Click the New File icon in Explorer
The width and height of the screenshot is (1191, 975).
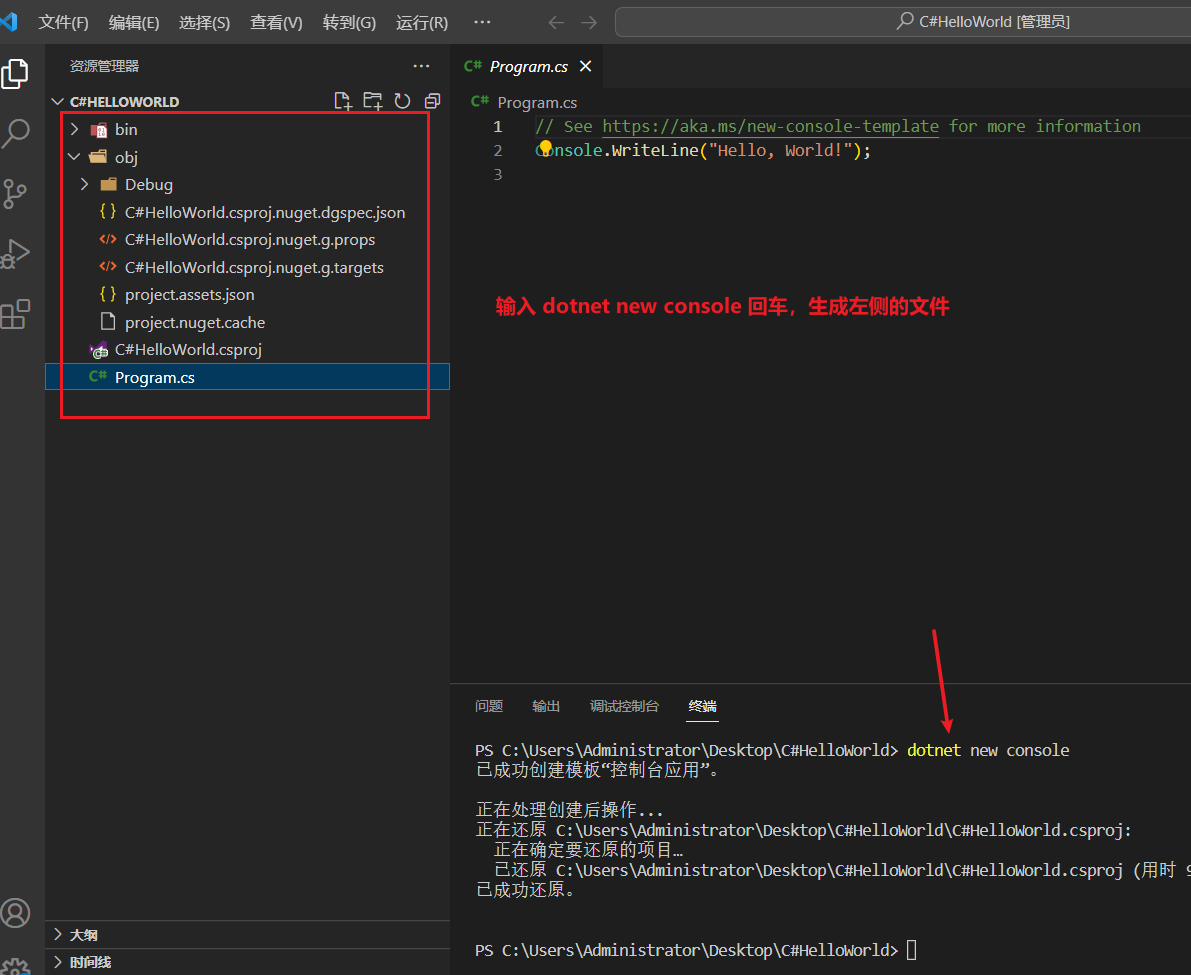tap(343, 100)
